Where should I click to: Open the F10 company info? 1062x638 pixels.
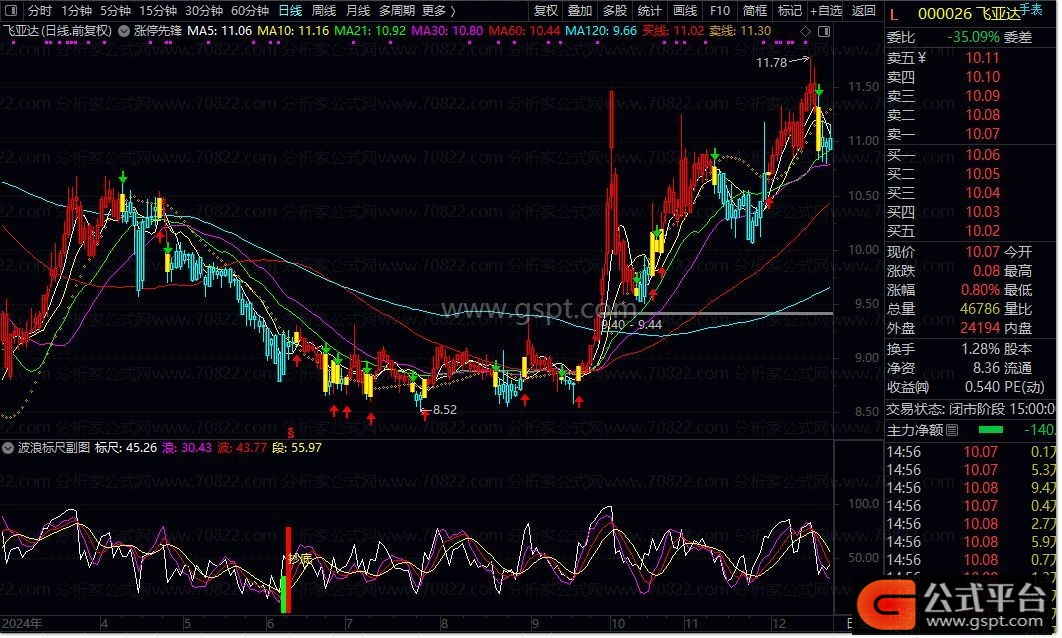[720, 11]
